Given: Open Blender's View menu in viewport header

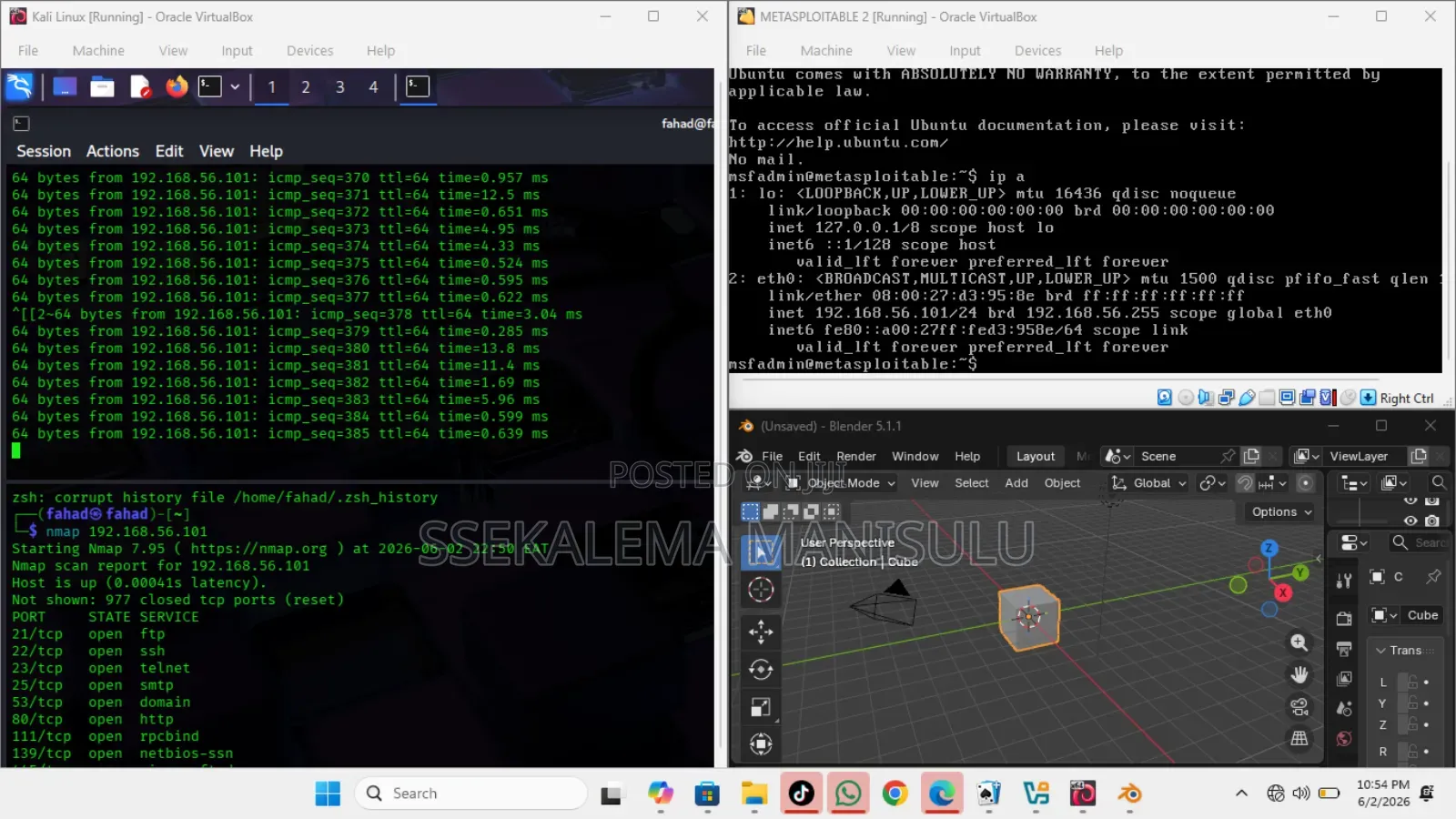Looking at the screenshot, I should (x=925, y=483).
